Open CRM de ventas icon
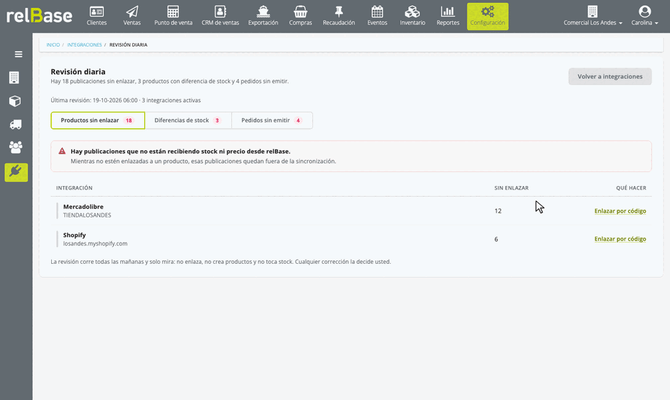The image size is (670, 400). point(220,12)
